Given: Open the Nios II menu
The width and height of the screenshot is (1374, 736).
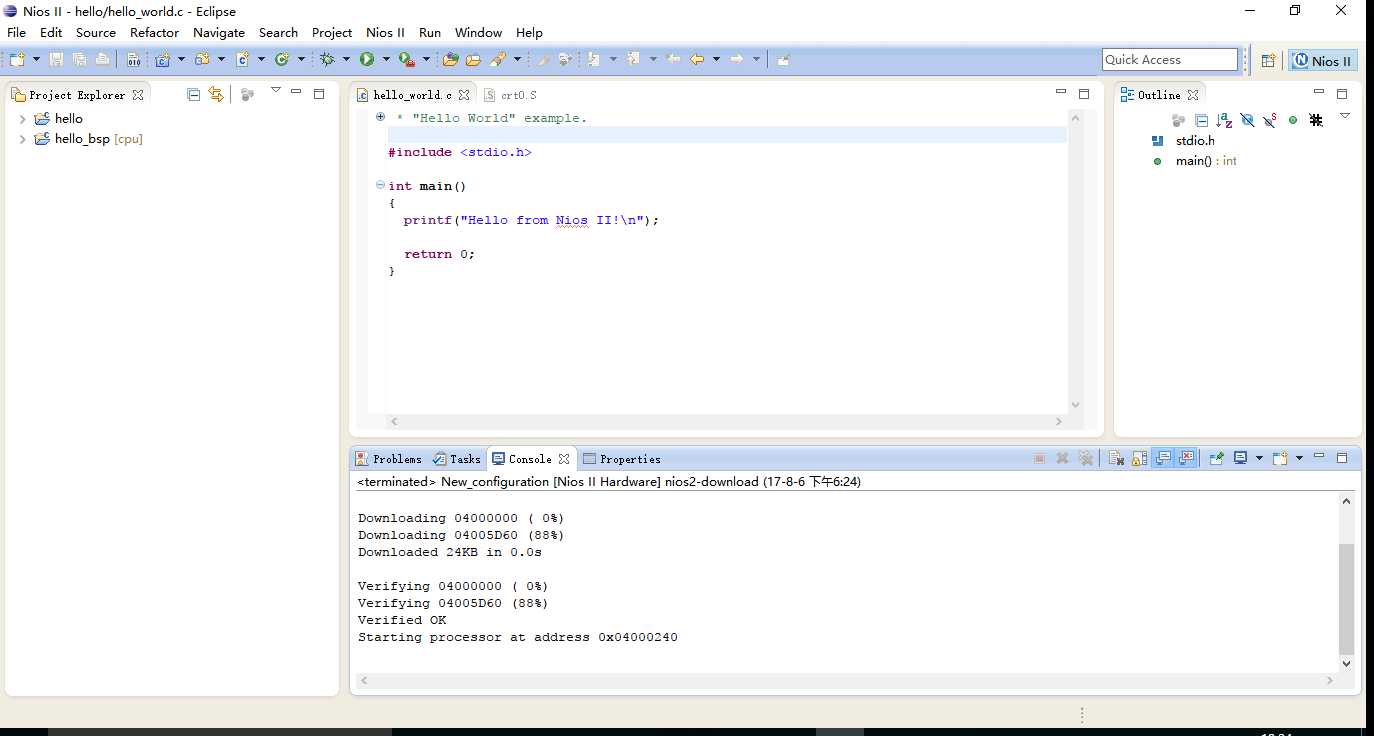Looking at the screenshot, I should pos(385,32).
